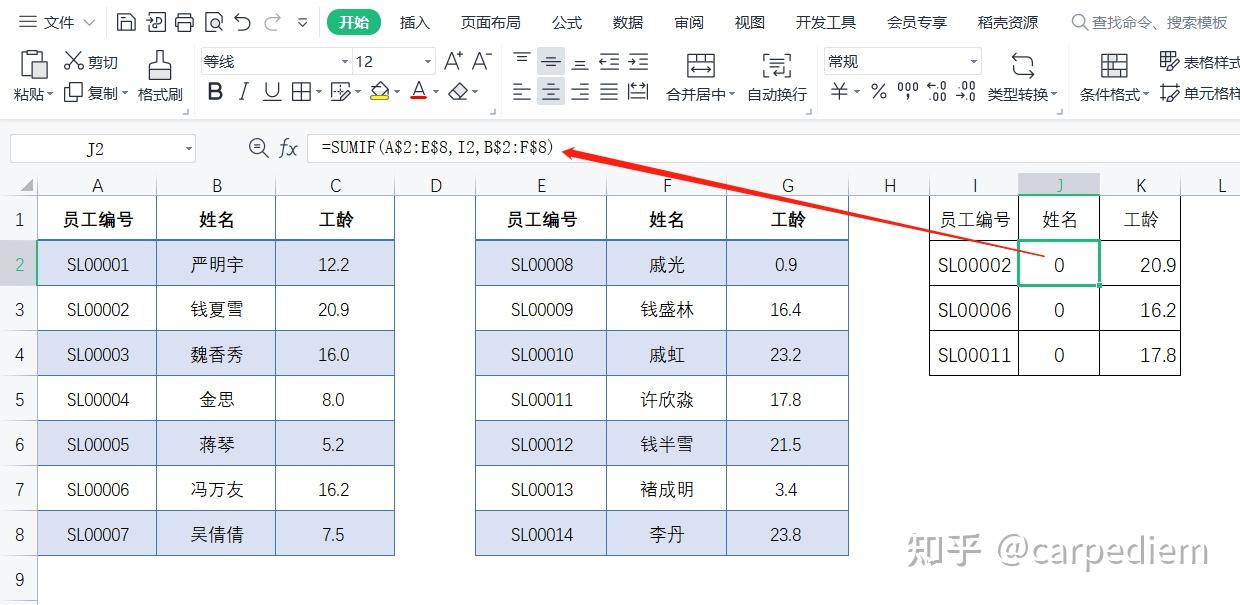The image size is (1240, 605).
Task: Toggle vertical middle alignment
Action: 551,62
